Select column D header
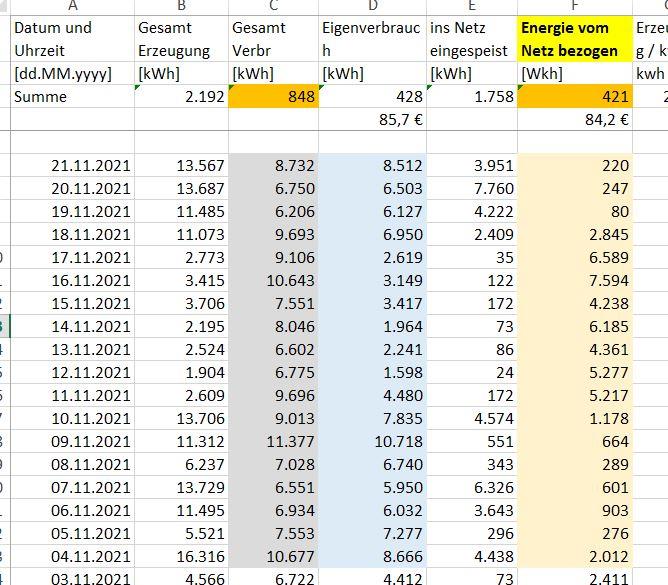668x585 pixels. 372,6
